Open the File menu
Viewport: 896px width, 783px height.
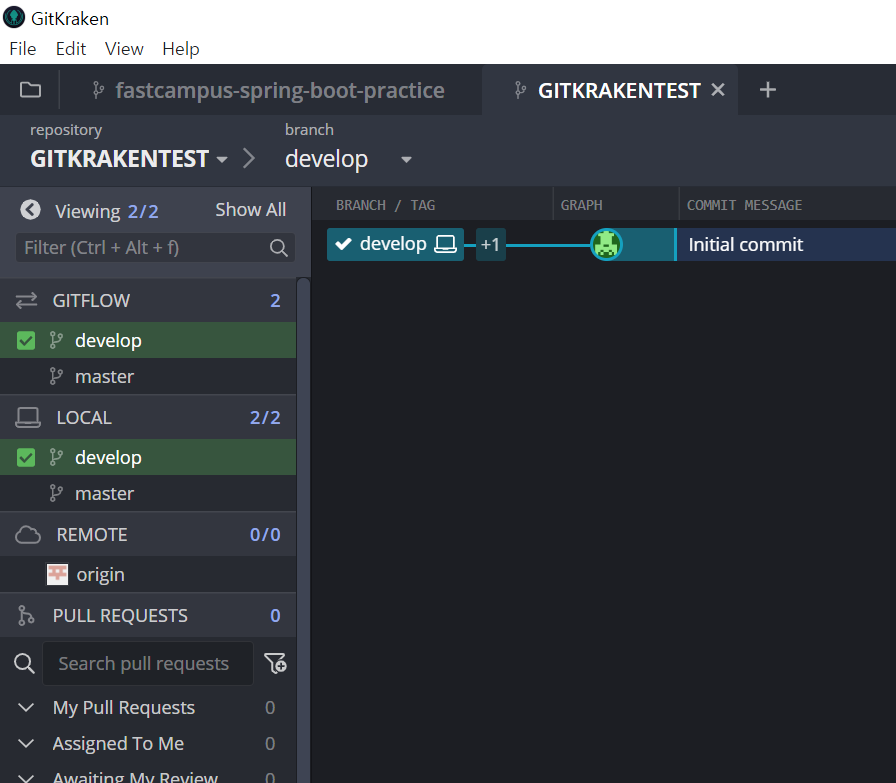click(23, 49)
